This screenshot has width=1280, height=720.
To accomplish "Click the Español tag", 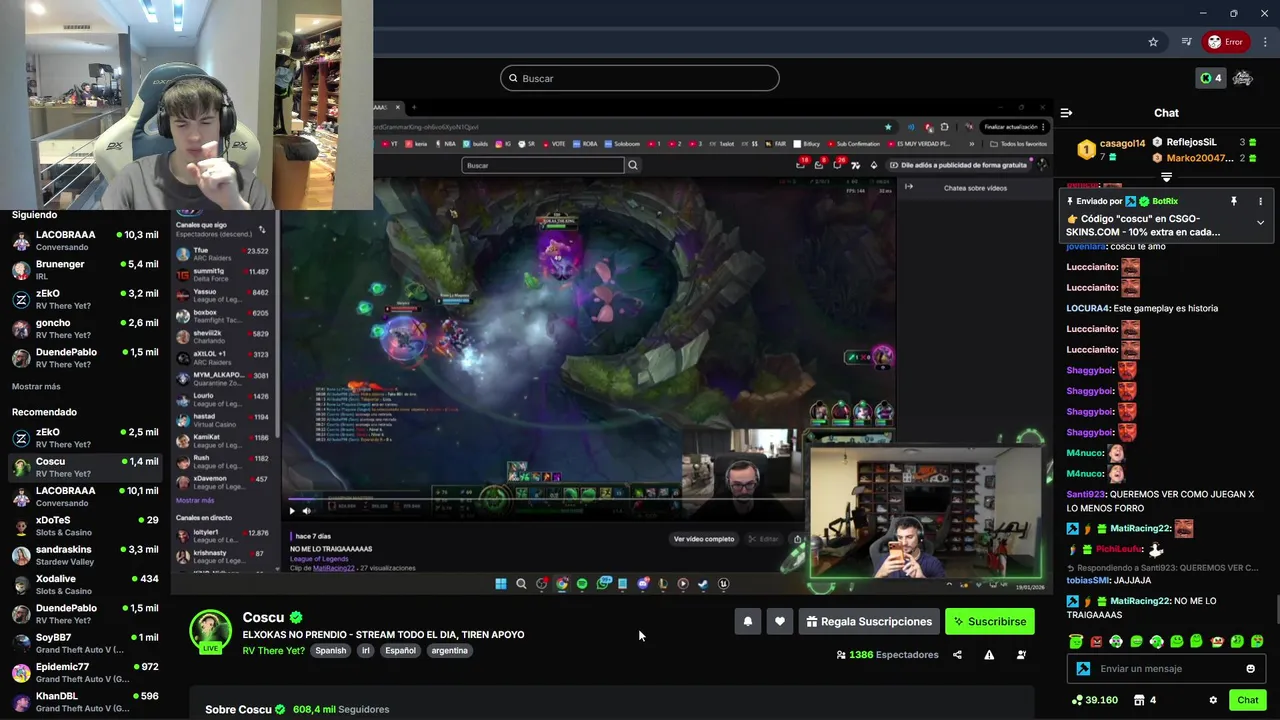I will [x=401, y=651].
